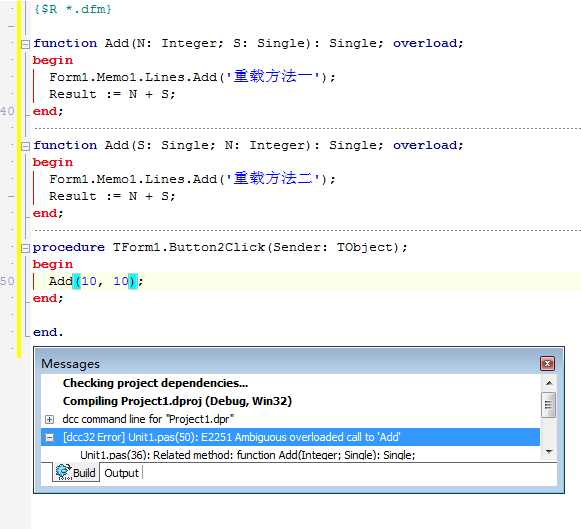Switch to the Build tab
This screenshot has width=581, height=529.
point(76,473)
